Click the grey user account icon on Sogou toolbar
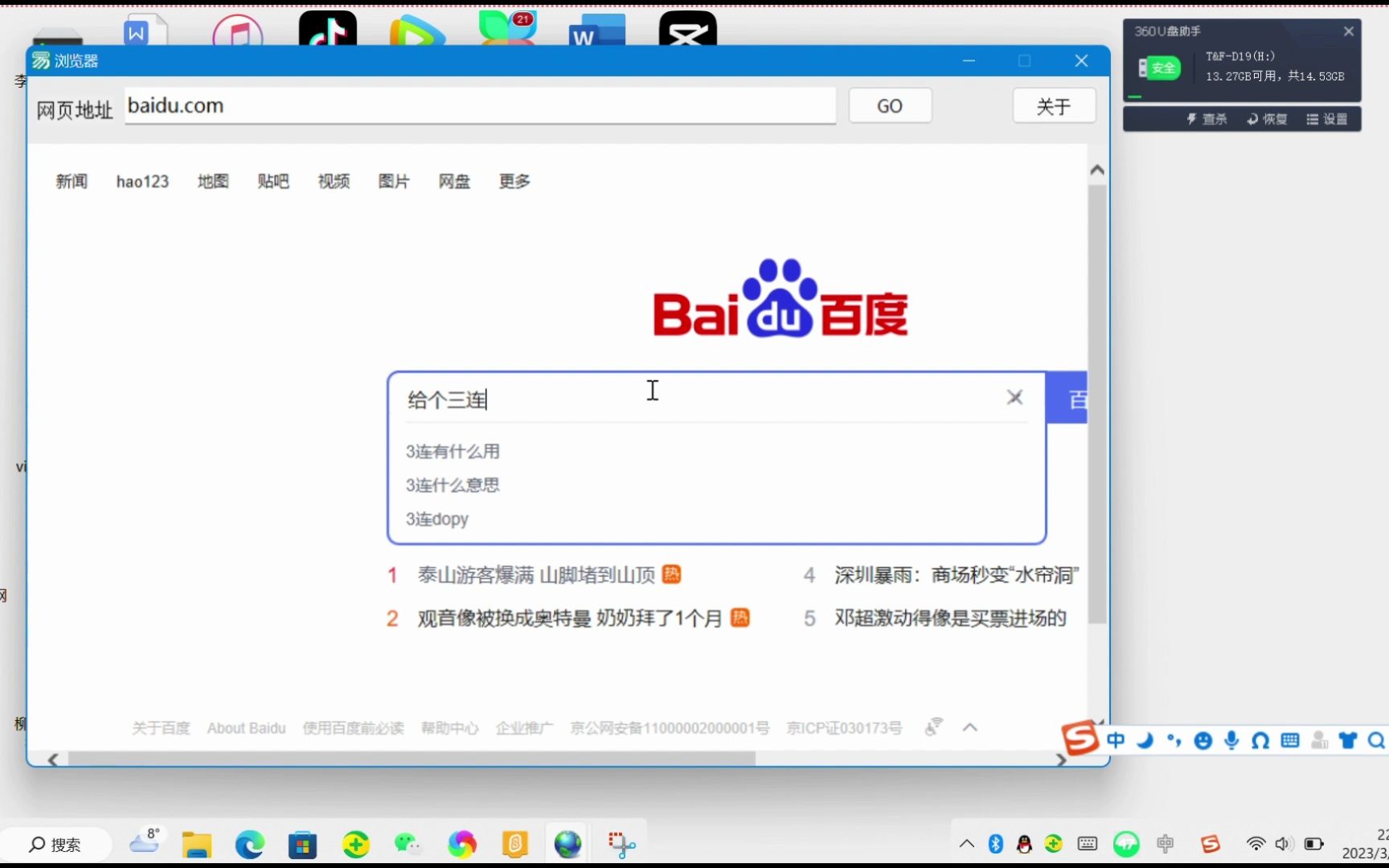Viewport: 1389px width, 868px height. (1319, 740)
